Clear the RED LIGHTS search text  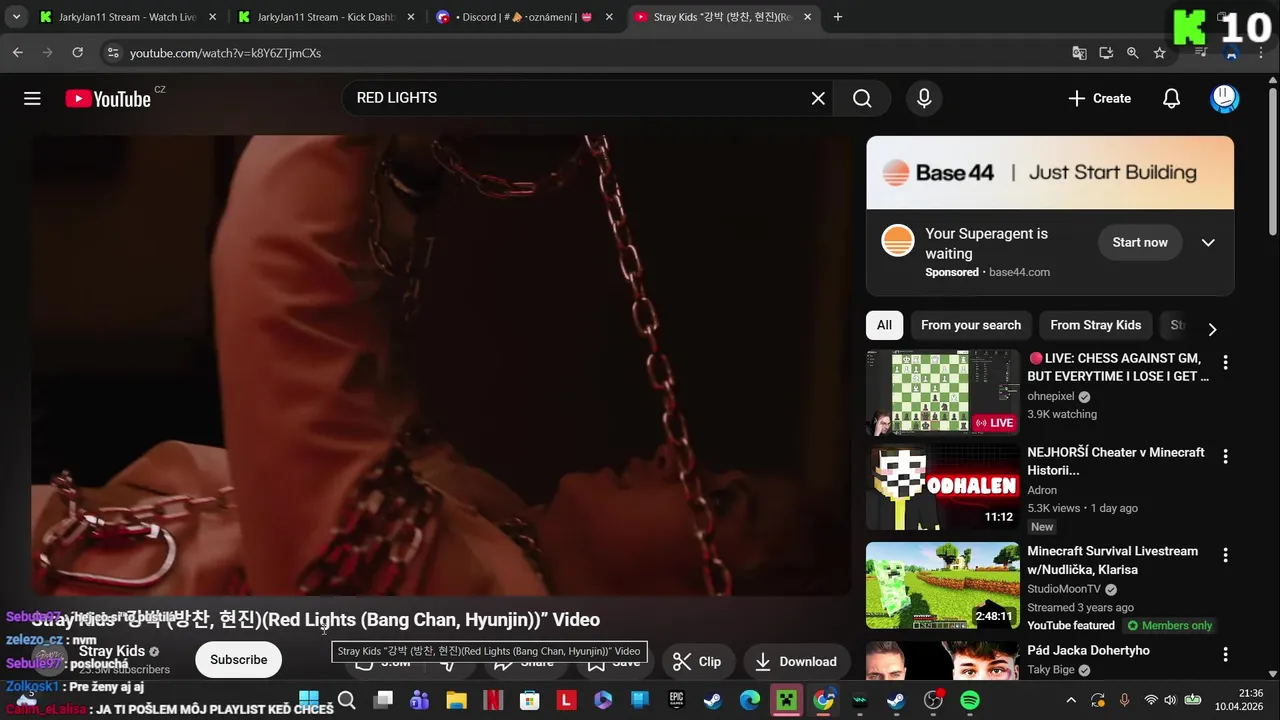818,98
